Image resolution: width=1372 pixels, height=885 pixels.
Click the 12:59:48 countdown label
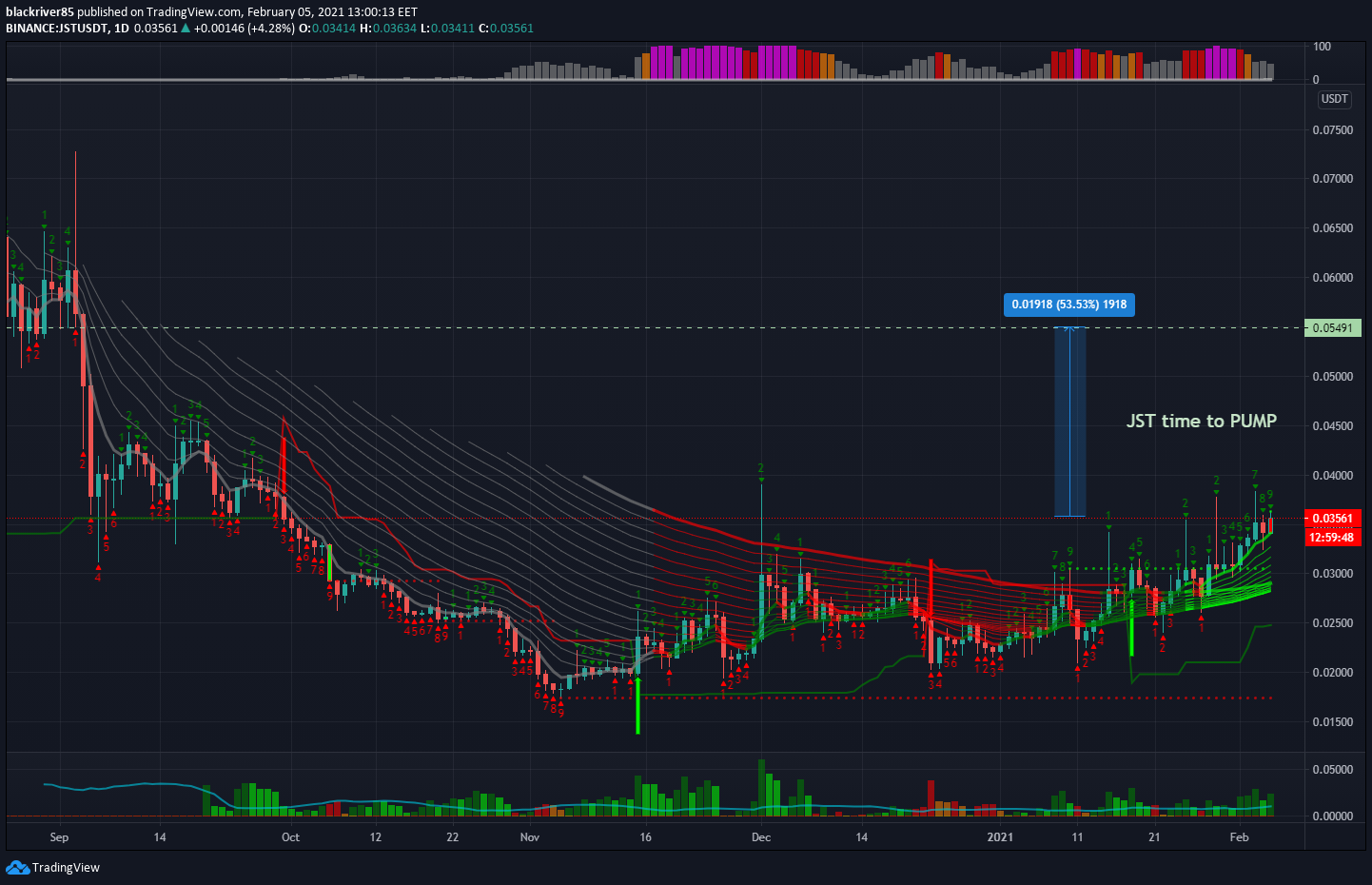[1332, 538]
